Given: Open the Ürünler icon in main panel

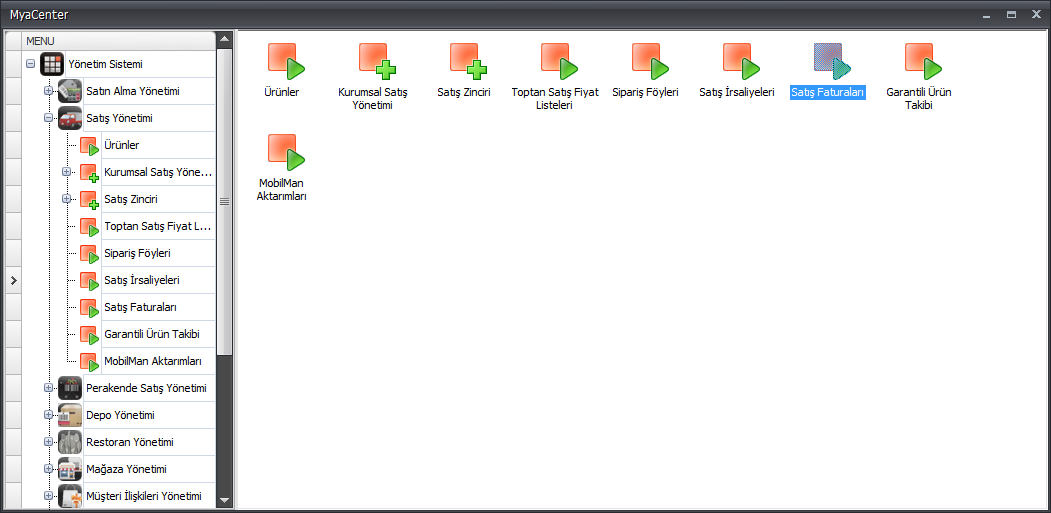Looking at the screenshot, I should pos(285,62).
